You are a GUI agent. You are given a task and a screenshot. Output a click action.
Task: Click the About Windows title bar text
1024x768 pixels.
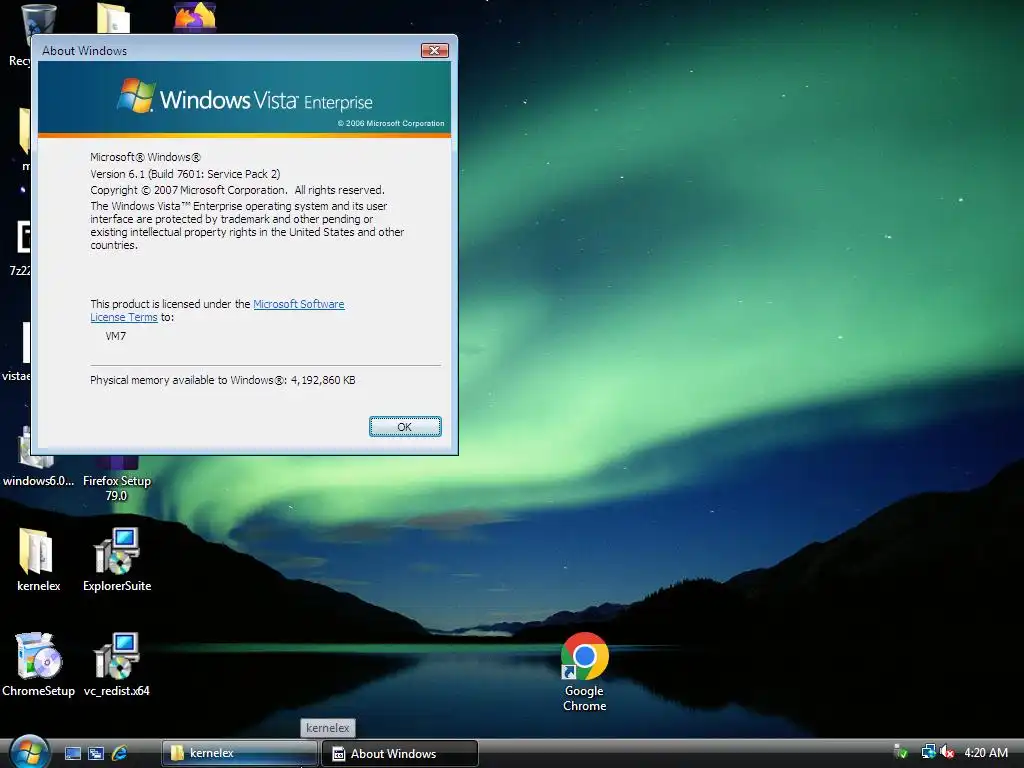click(84, 50)
